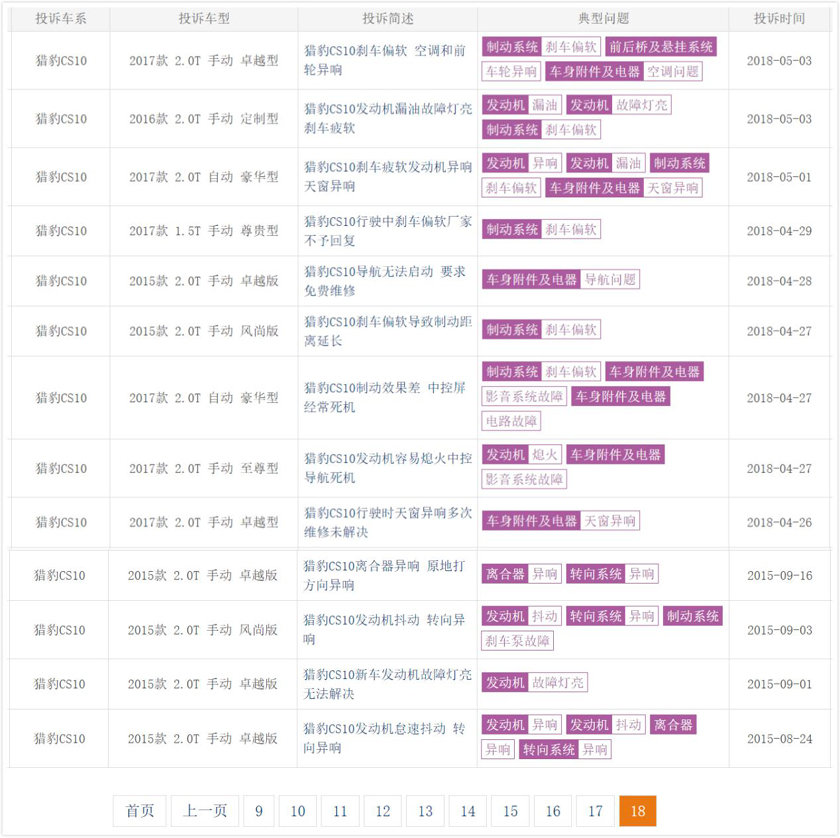This screenshot has width=840, height=838.
Task: Click 前后桥及悬挂系统 tag in first row
Action: click(661, 47)
